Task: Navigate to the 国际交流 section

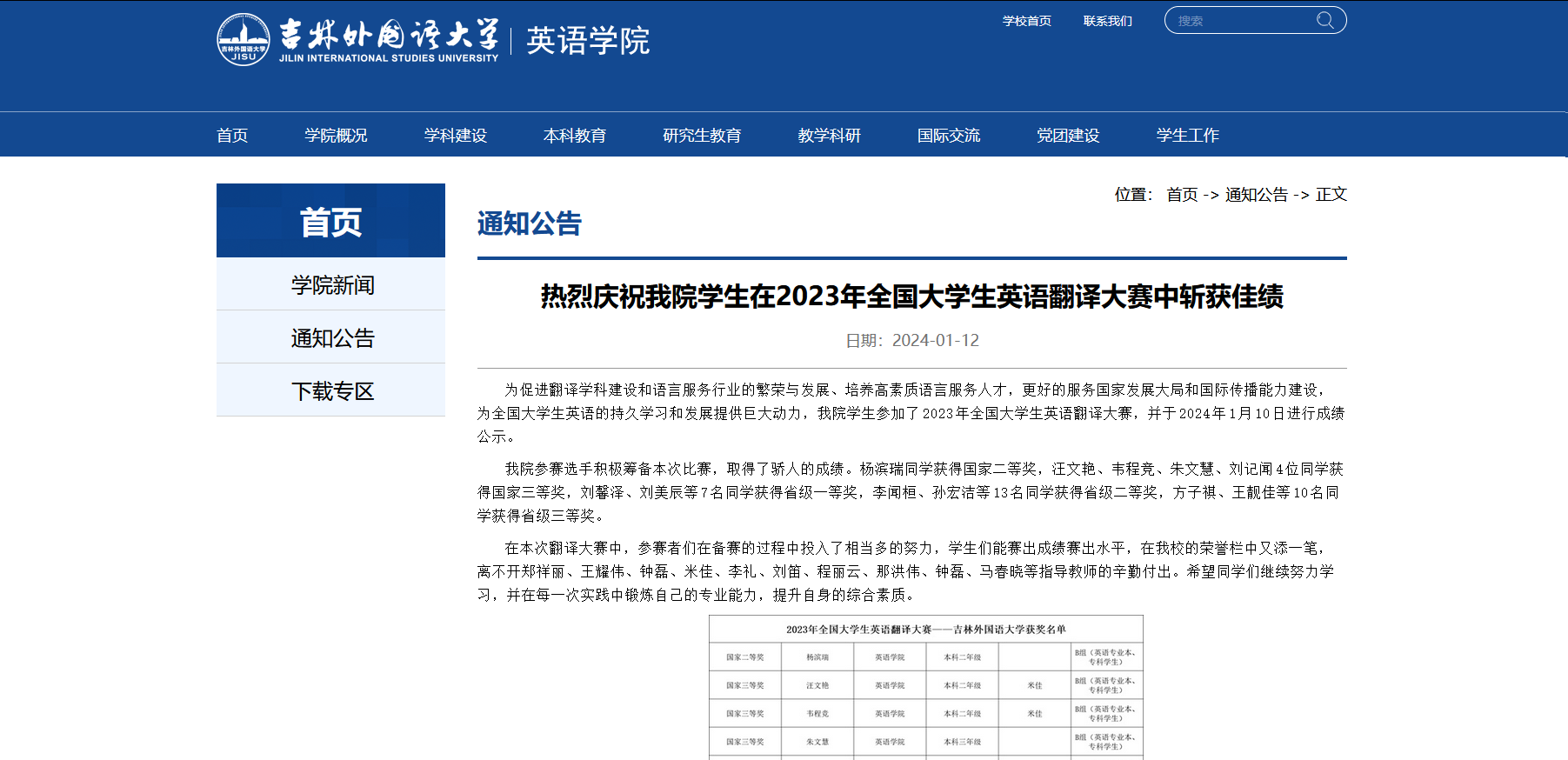Action: click(948, 135)
